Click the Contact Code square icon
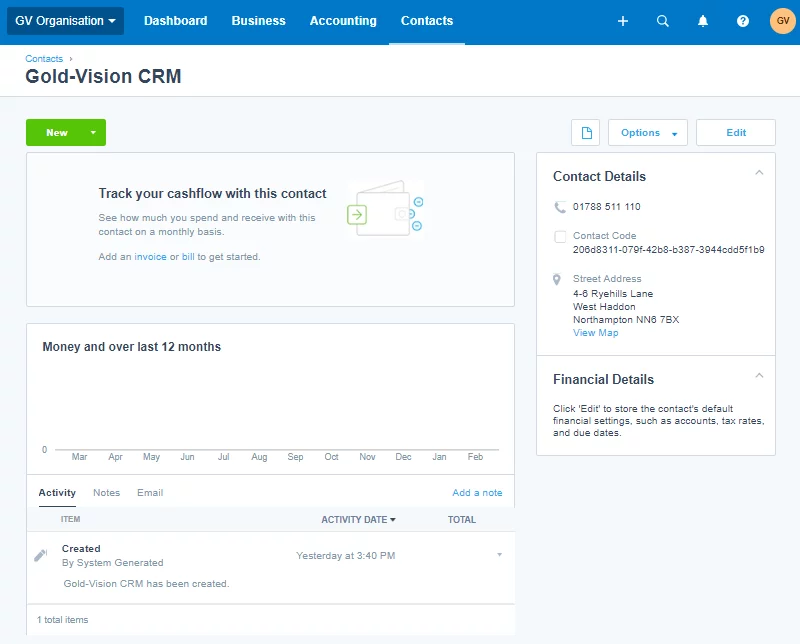The width and height of the screenshot is (800, 644). click(x=560, y=236)
